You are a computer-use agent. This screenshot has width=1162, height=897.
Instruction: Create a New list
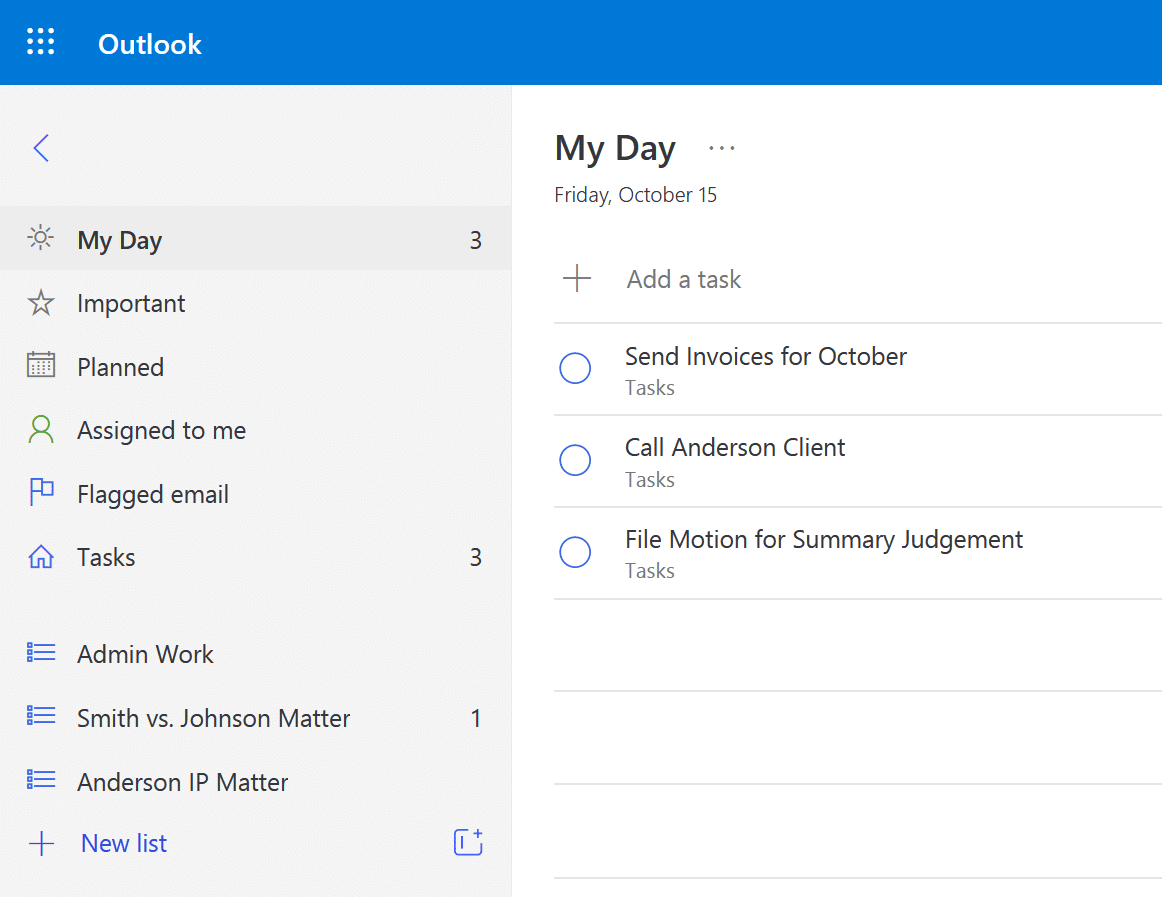click(x=124, y=844)
